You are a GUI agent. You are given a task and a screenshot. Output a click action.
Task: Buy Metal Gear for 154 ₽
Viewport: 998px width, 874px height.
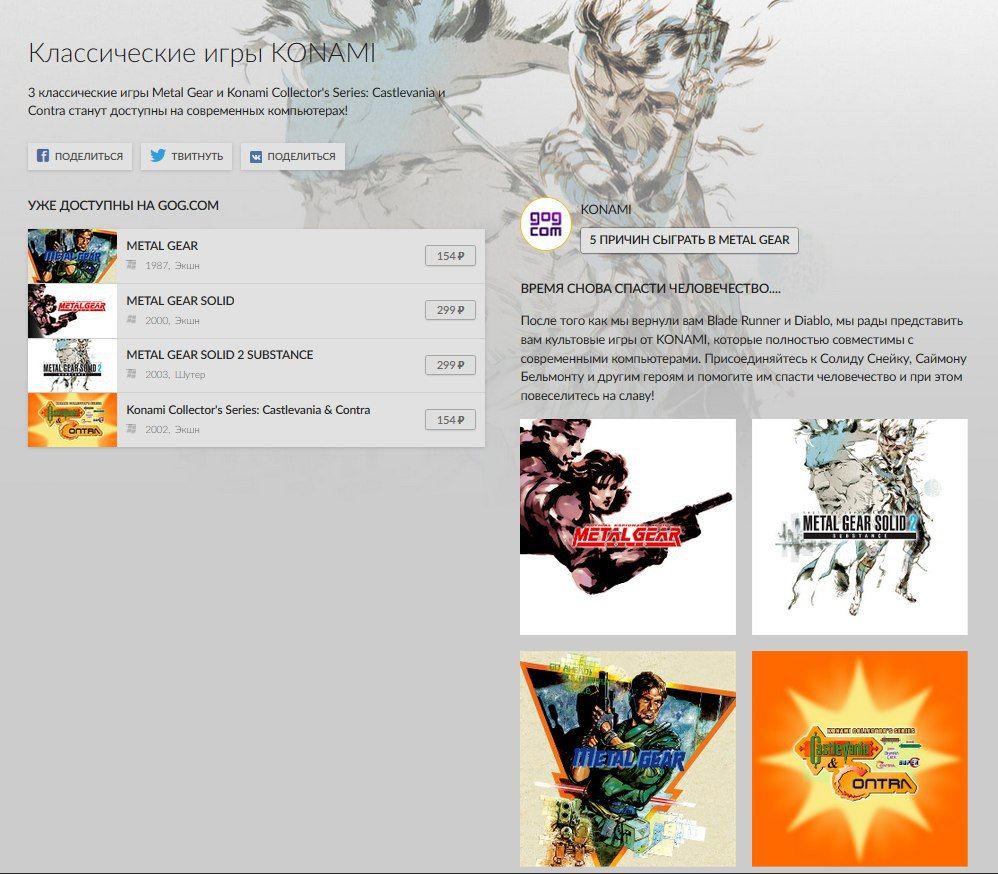coord(450,256)
